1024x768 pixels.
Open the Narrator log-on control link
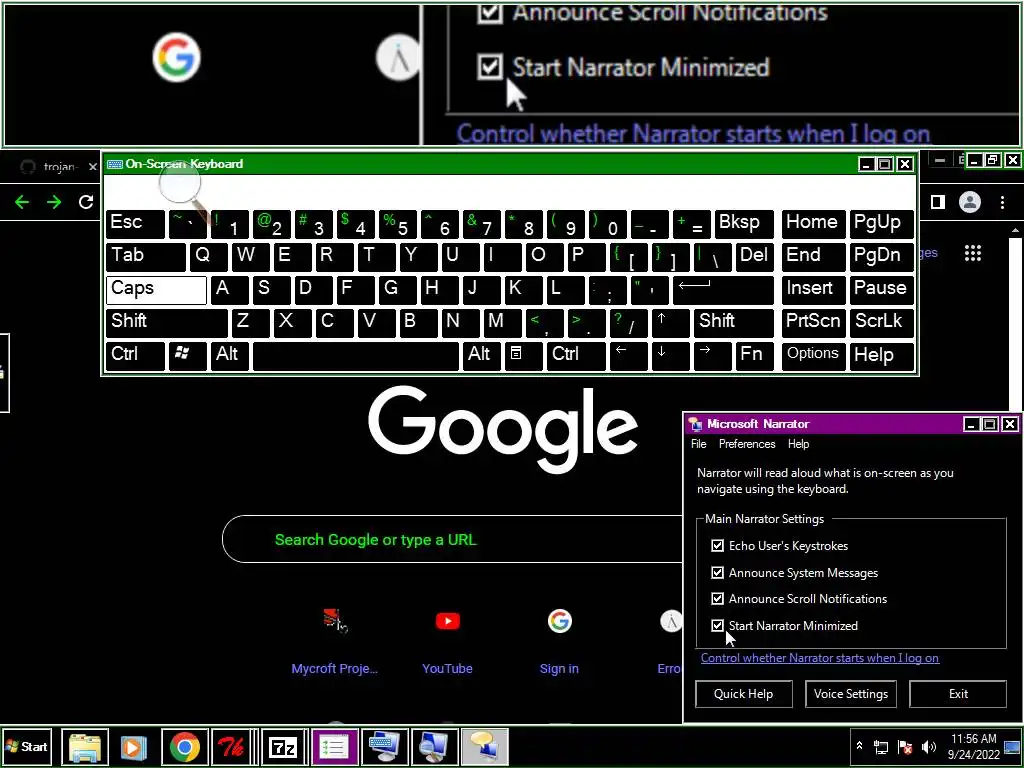click(x=820, y=658)
